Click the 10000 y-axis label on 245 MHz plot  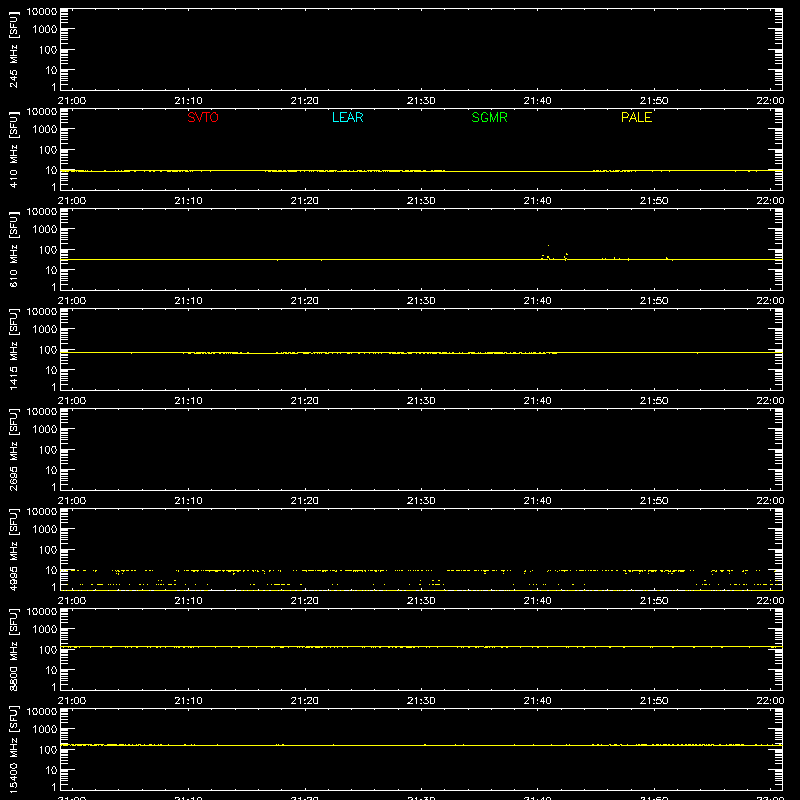click(42, 12)
